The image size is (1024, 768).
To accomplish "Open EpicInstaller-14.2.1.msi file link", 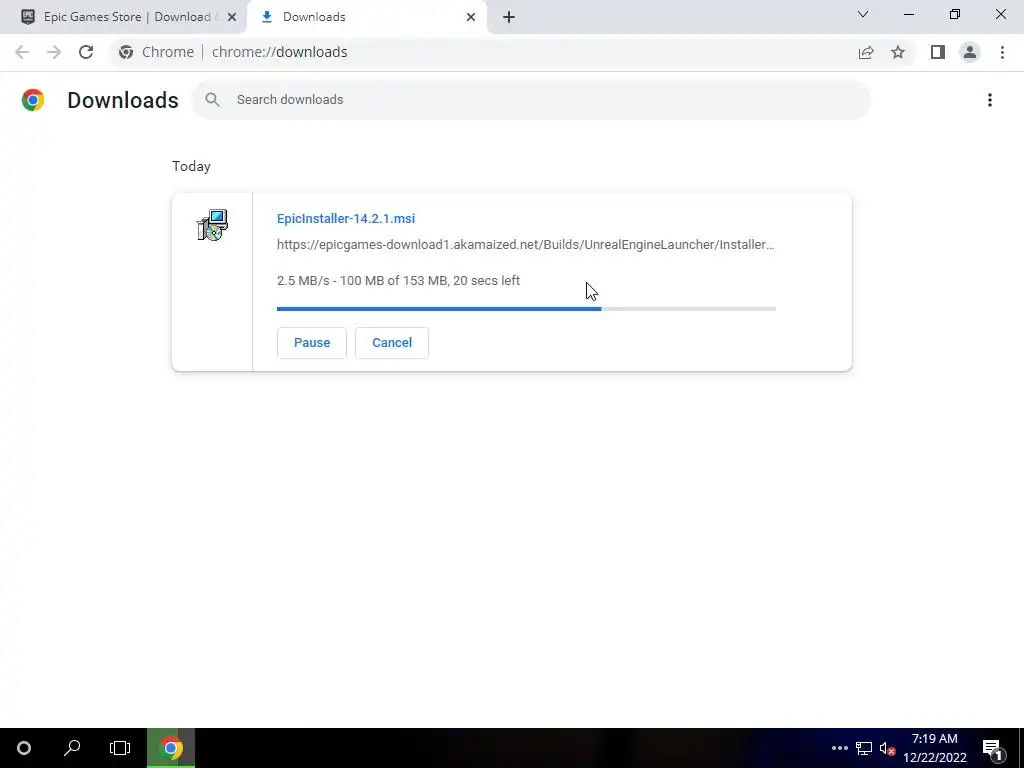I will (345, 219).
